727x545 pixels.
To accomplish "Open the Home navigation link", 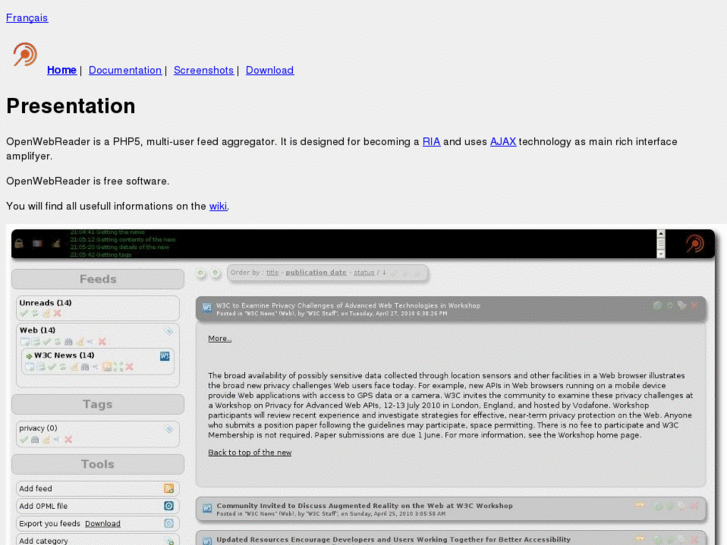I will [62, 70].
